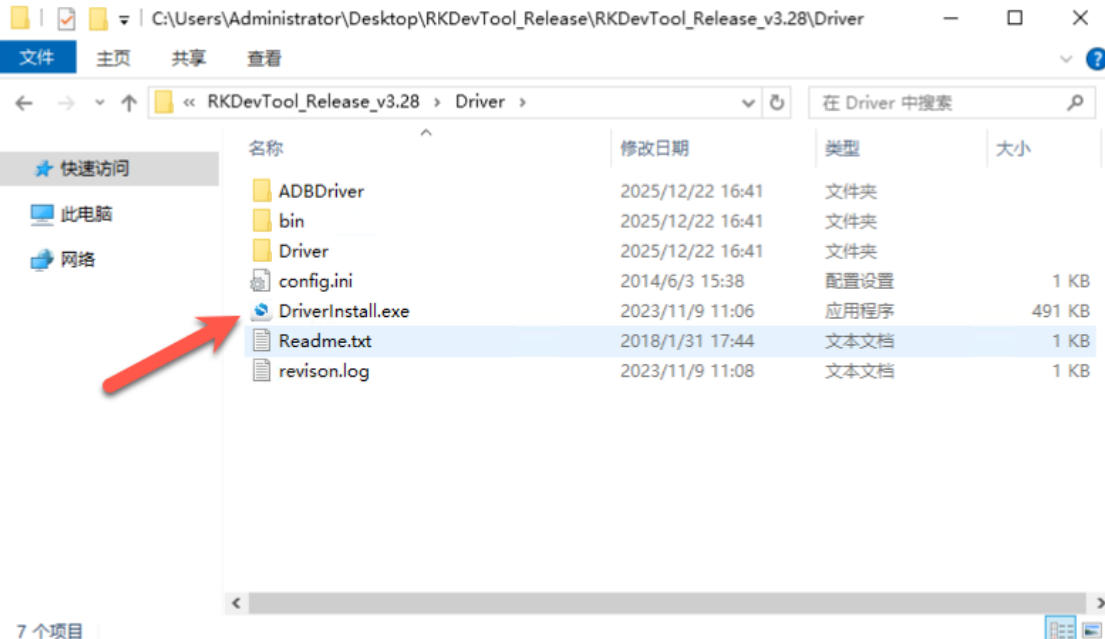Sort files by the 修改日期 column header
The height and width of the screenshot is (639, 1105).
tap(654, 148)
